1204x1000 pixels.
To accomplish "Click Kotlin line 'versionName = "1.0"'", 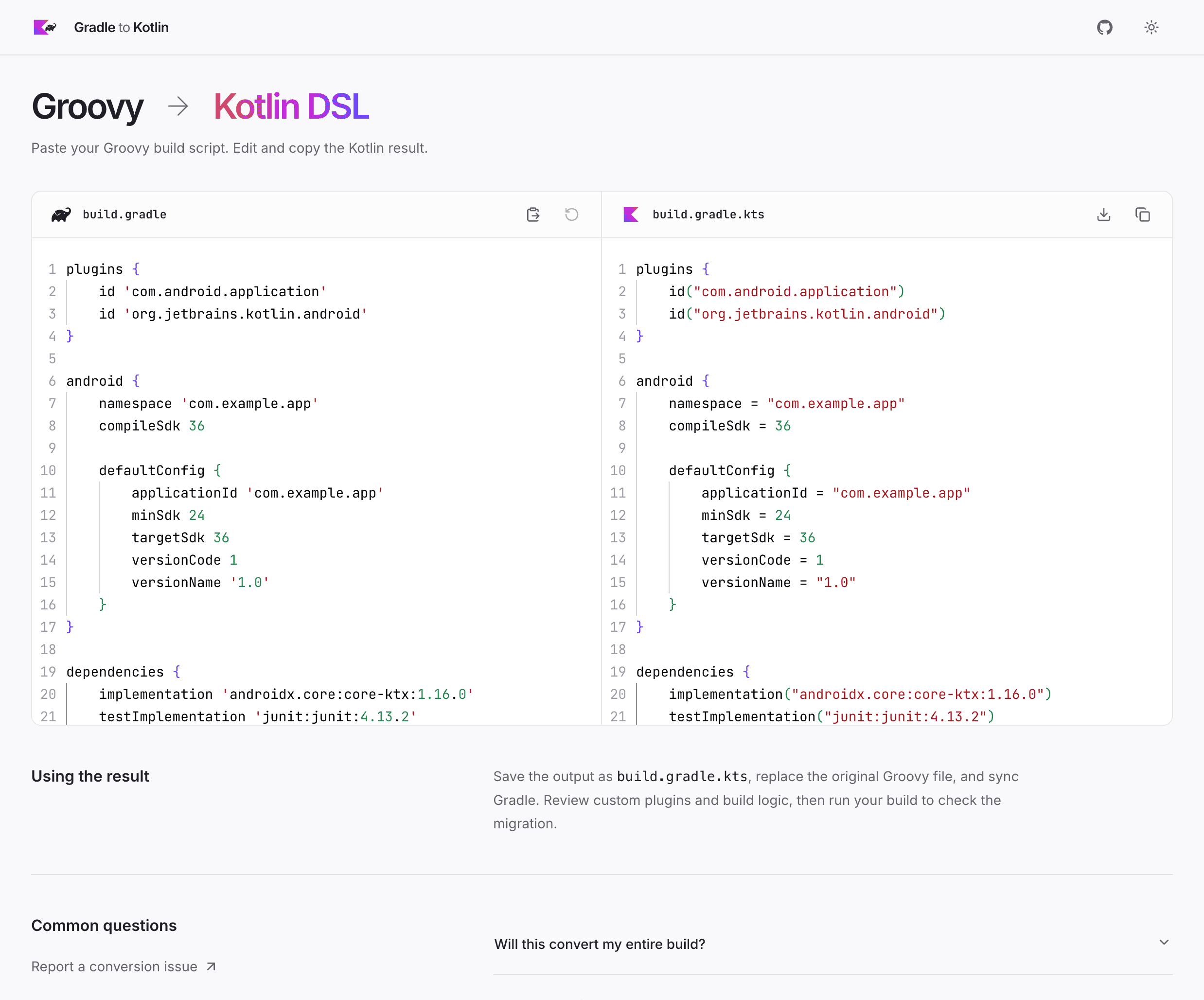I will click(x=778, y=583).
